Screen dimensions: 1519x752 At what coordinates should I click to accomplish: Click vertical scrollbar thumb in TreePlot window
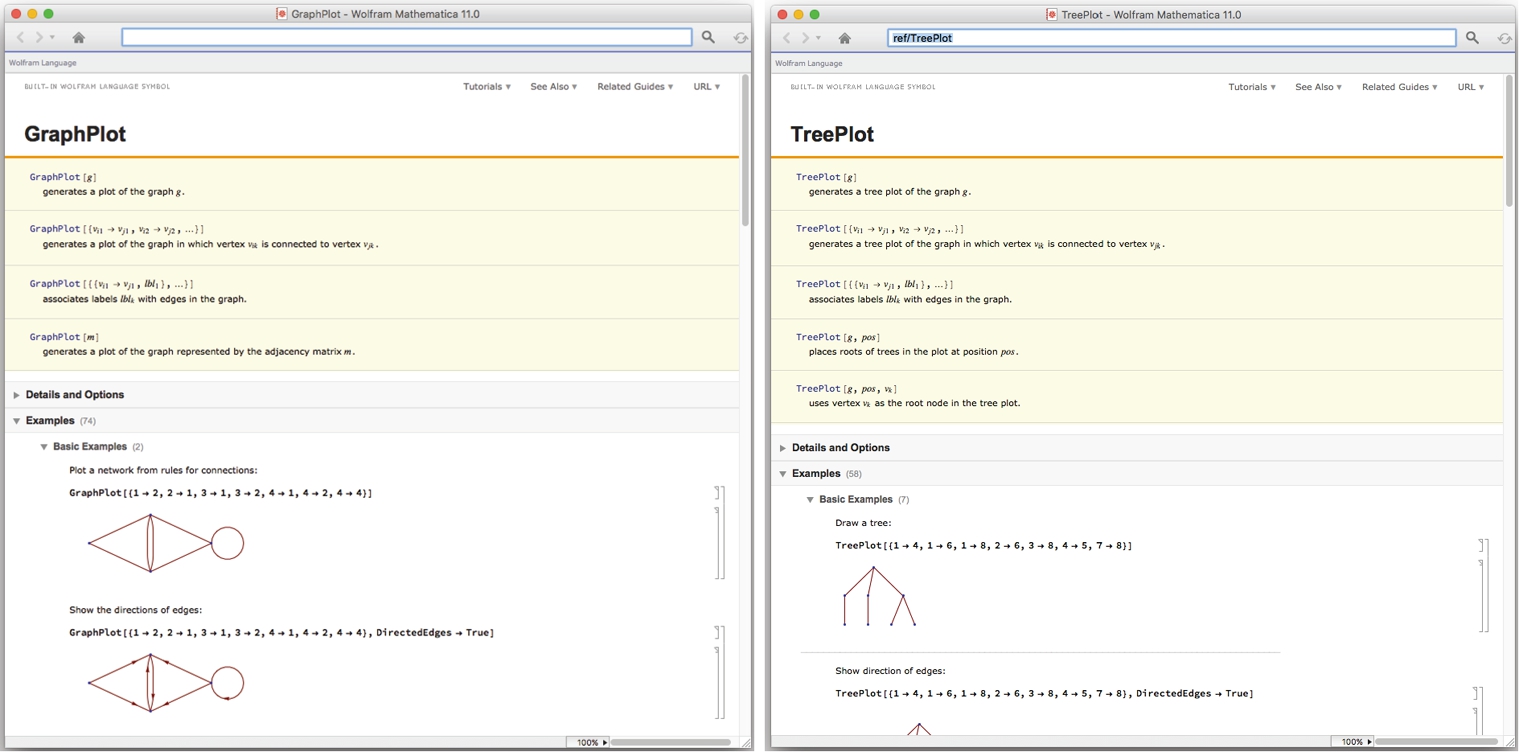coord(1510,140)
